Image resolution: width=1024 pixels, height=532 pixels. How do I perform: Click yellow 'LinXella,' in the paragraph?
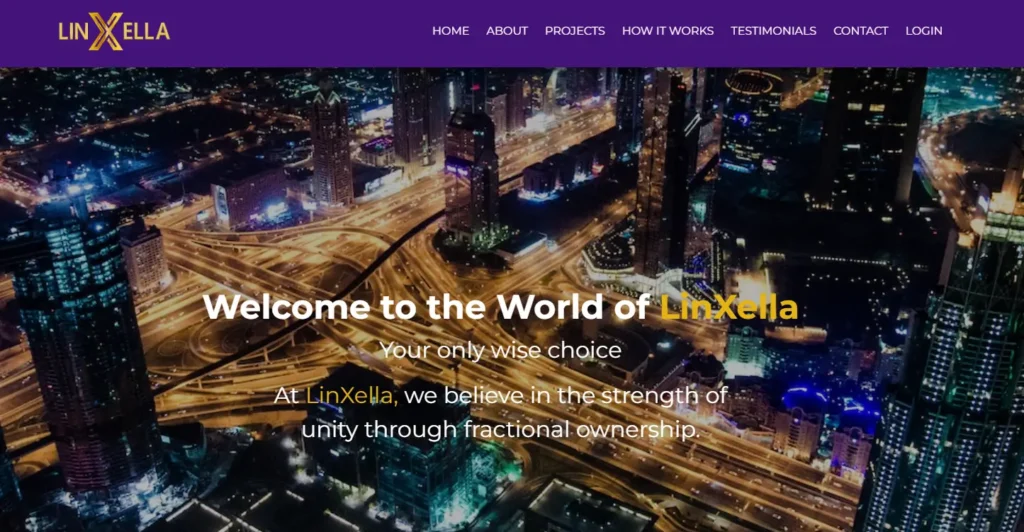[351, 396]
